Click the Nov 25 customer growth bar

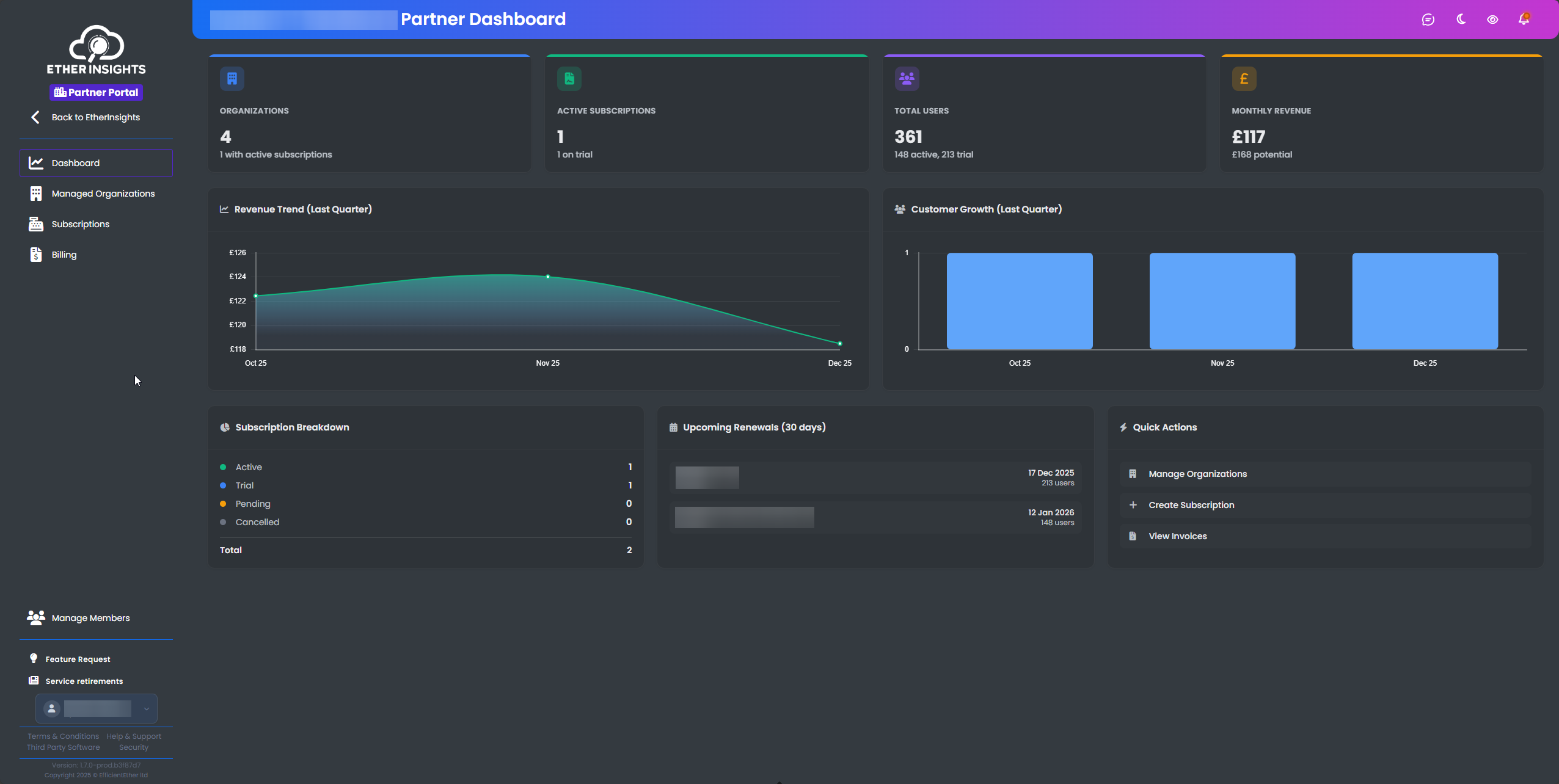pyautogui.click(x=1222, y=301)
